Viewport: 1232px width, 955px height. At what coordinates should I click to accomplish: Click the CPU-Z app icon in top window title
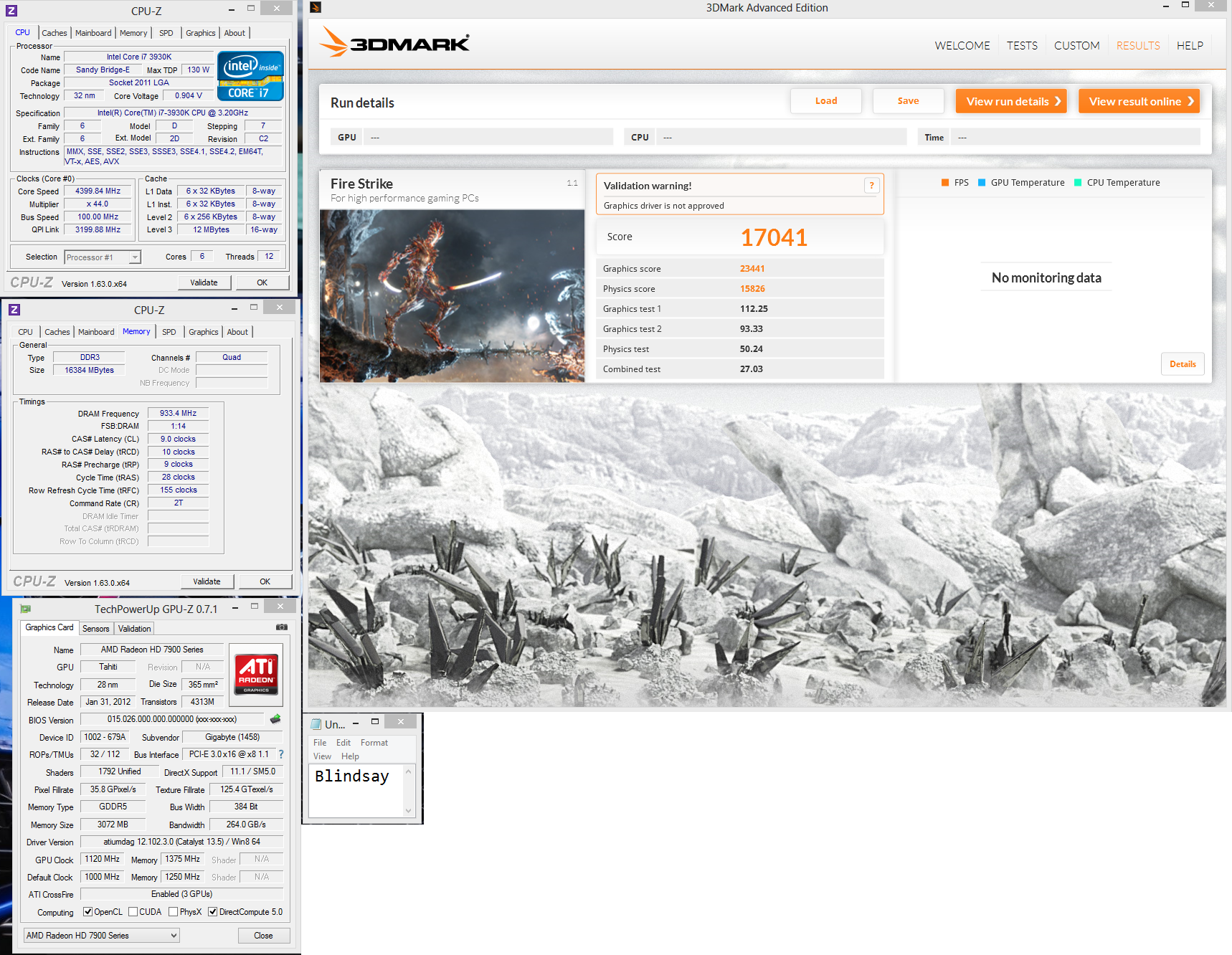(x=11, y=11)
